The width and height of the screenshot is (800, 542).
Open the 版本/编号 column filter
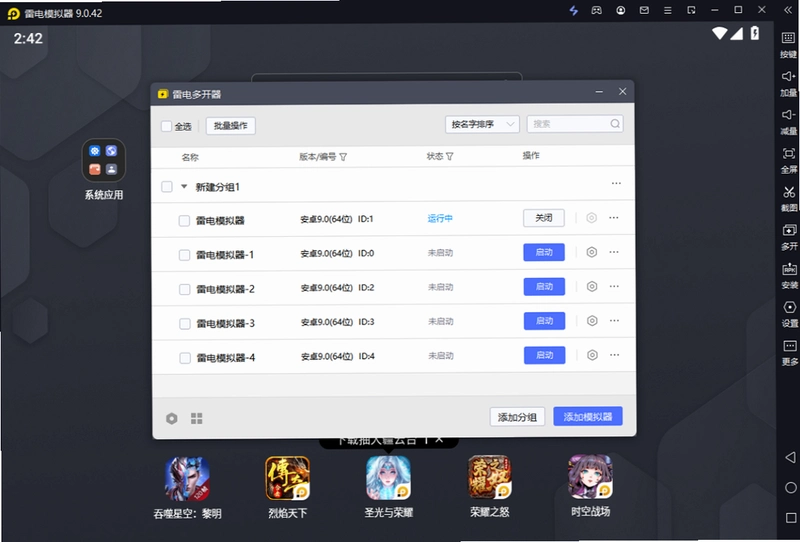[343, 157]
